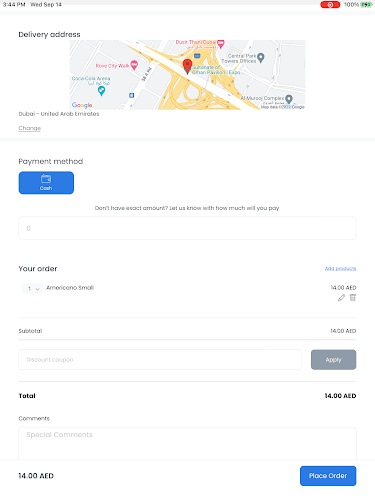Tap the Central Park Towers Offices marker
Screen dimensions: 375x500
261,58
